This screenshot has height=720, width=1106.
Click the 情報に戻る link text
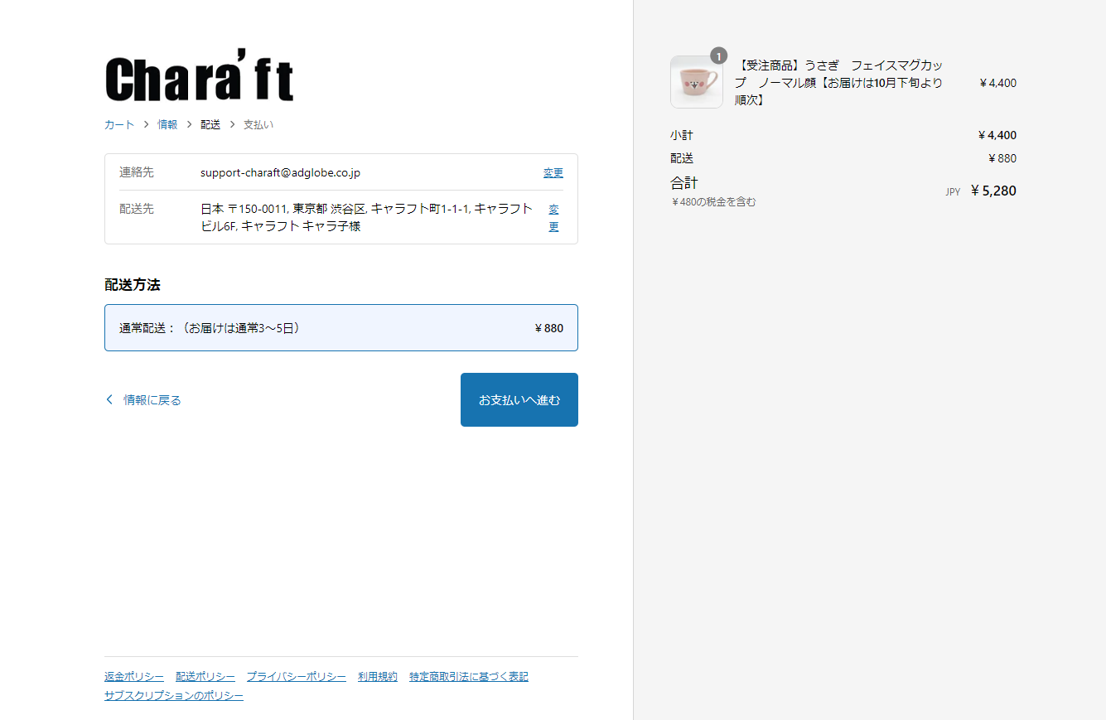[152, 400]
